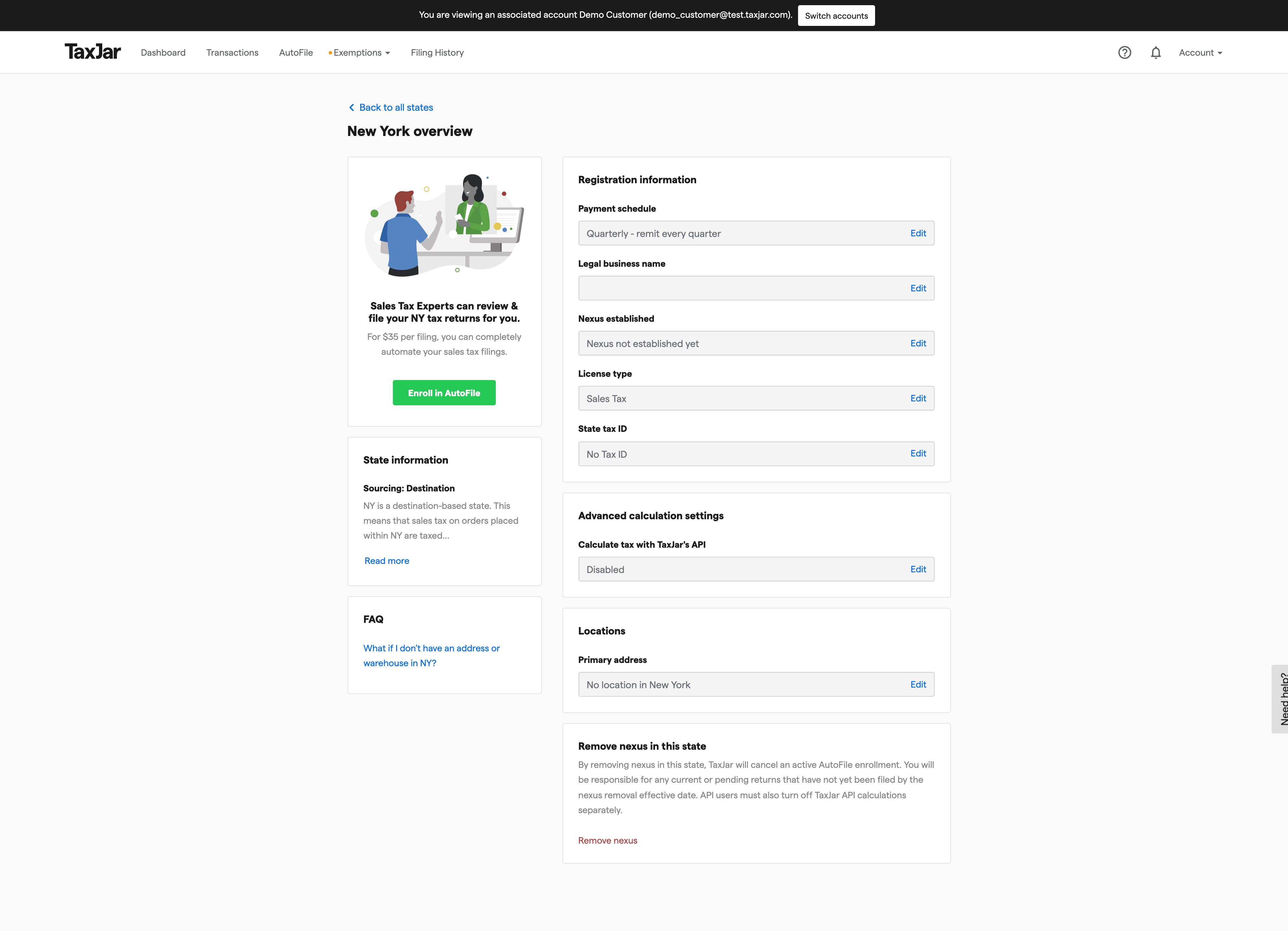Click the 'Disabled' API calculation value
The image size is (1288, 931).
pyautogui.click(x=605, y=570)
